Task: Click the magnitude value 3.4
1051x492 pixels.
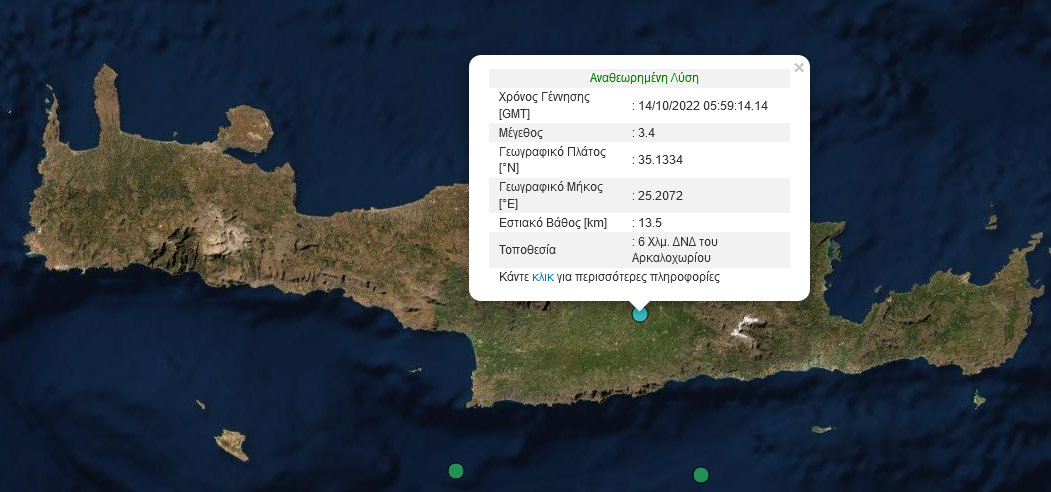Action: click(647, 132)
